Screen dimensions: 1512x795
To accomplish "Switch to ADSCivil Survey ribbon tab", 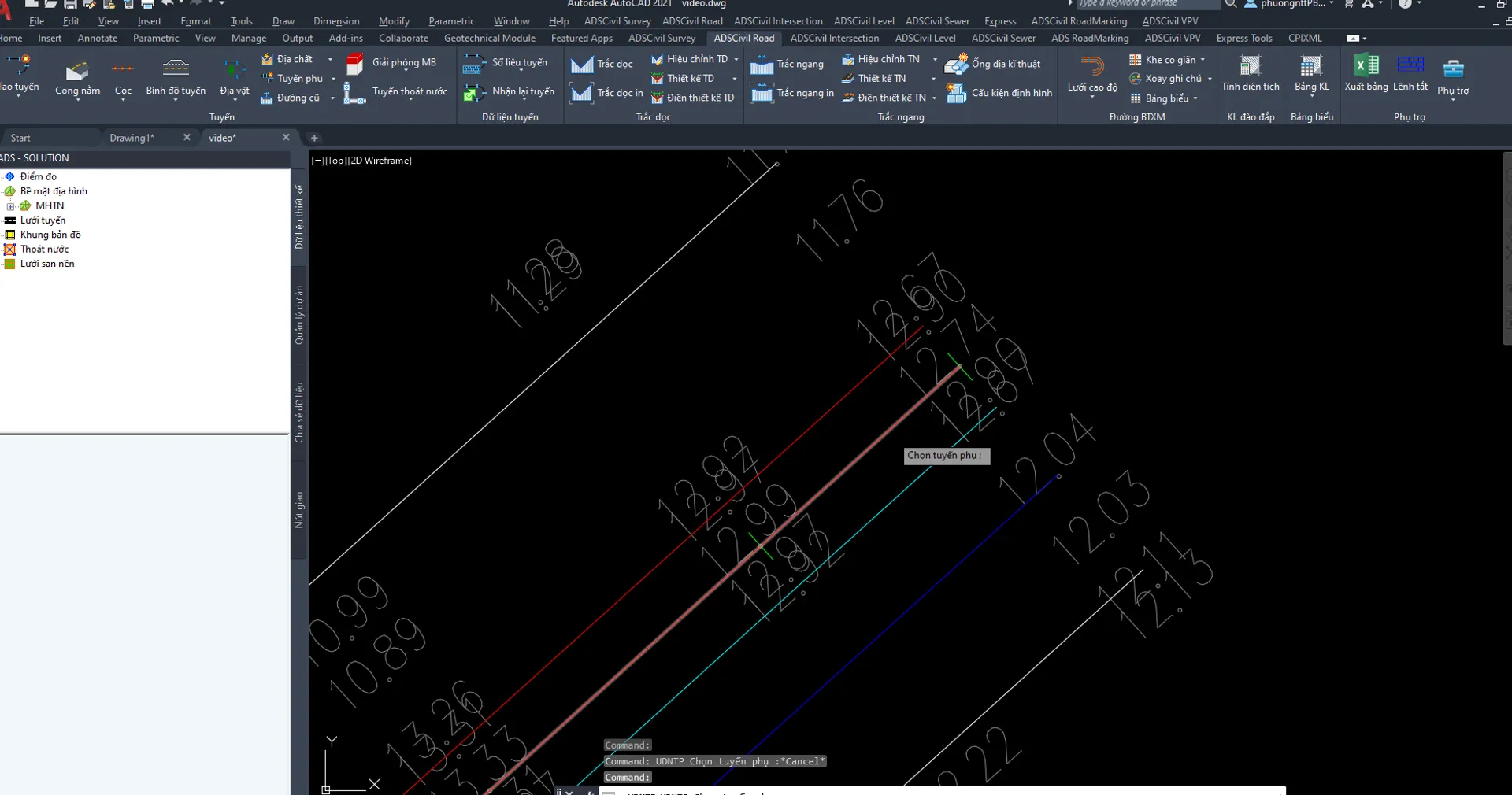I will click(x=661, y=38).
